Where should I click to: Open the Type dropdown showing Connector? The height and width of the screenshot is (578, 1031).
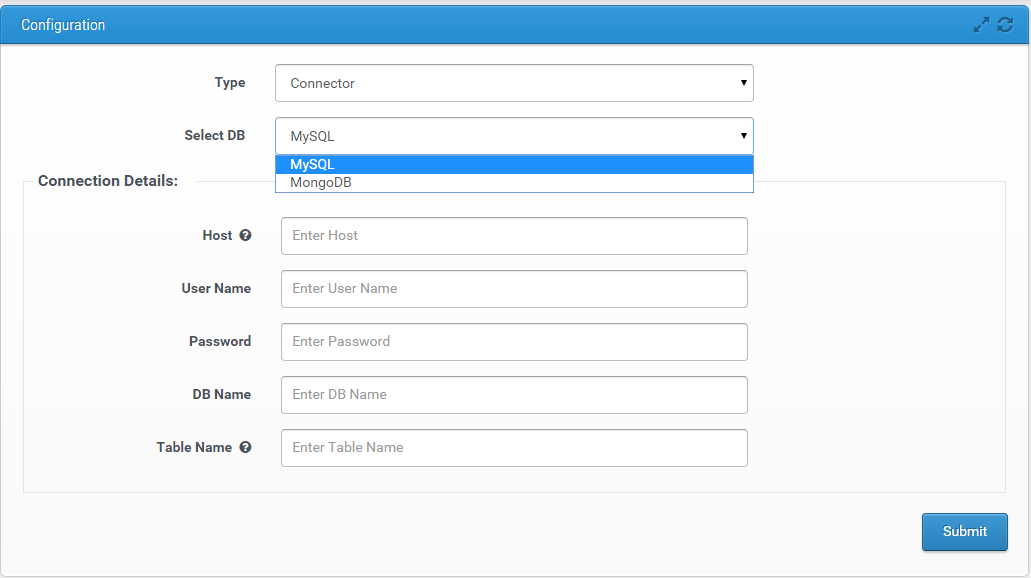point(514,84)
